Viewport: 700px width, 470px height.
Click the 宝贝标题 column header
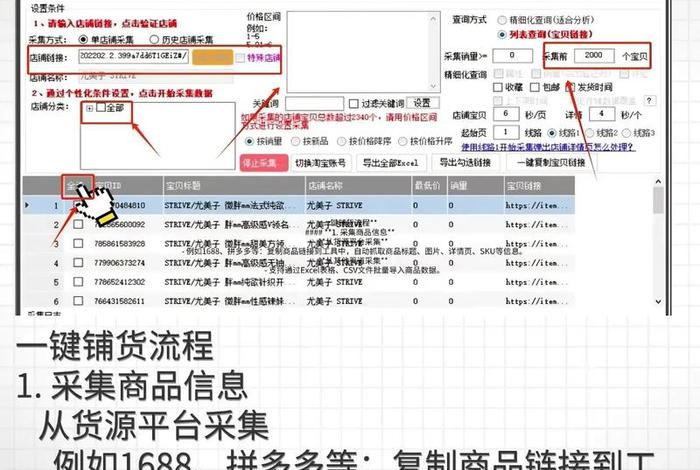234,186
